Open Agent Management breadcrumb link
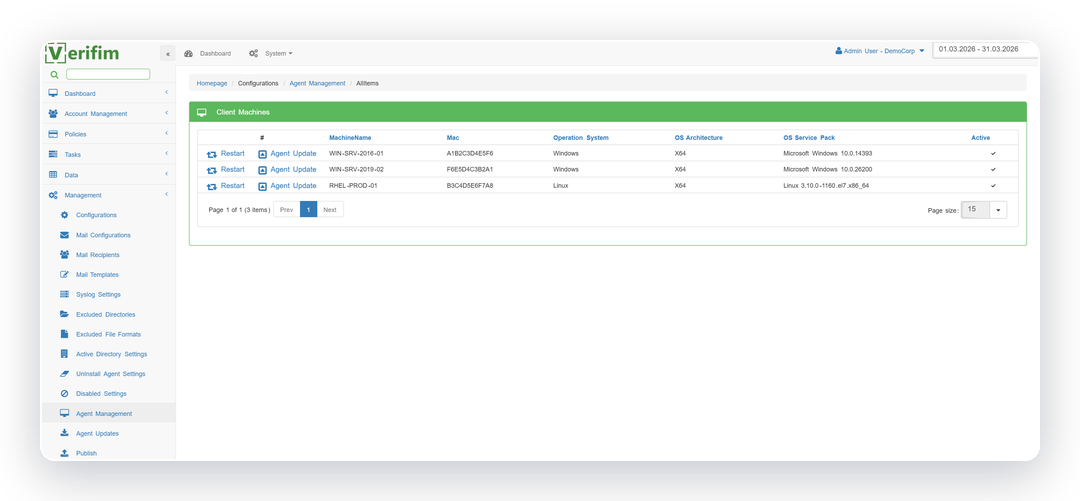1080x501 pixels. point(318,83)
